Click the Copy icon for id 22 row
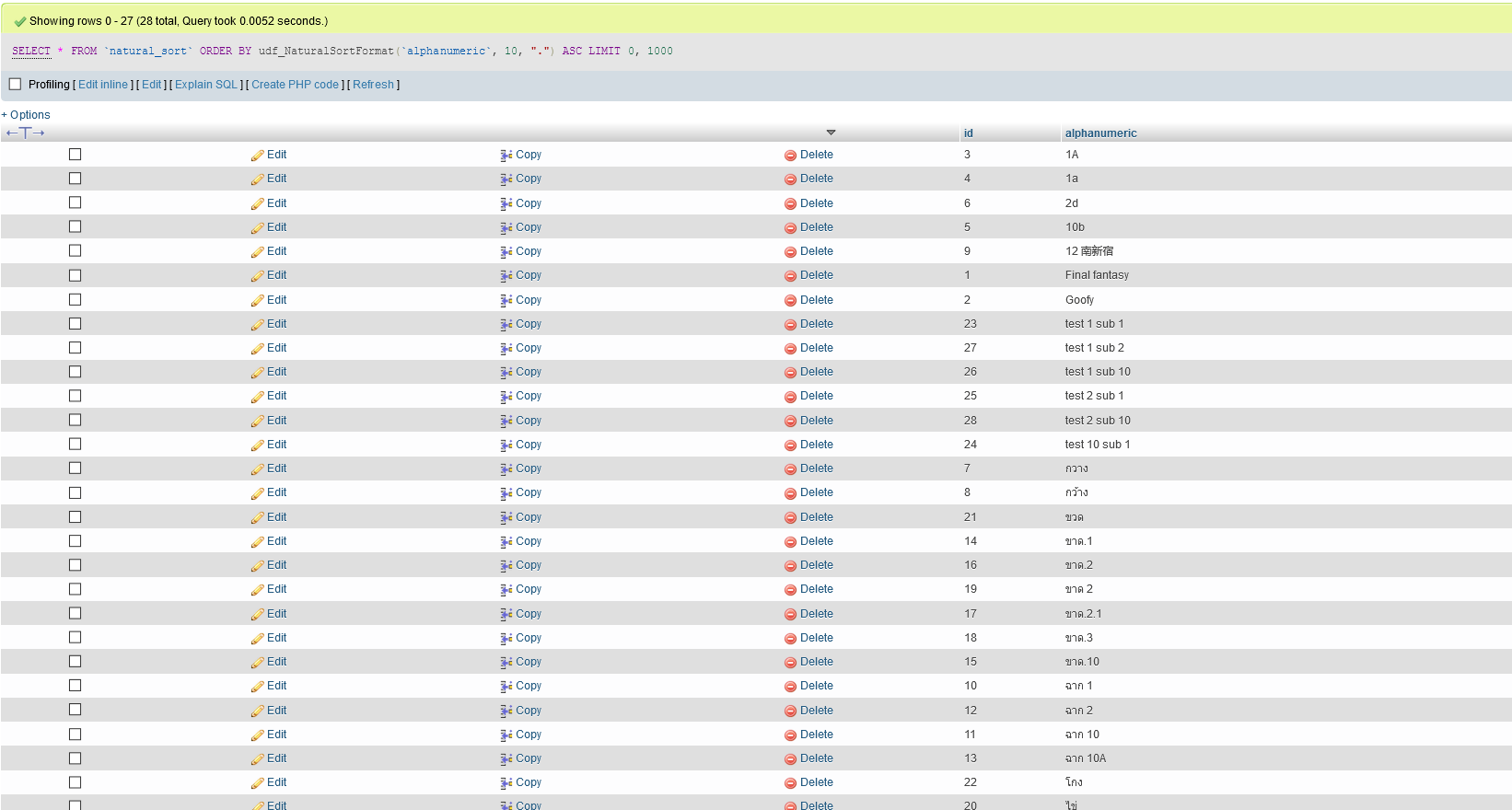1512x810 pixels. (506, 783)
